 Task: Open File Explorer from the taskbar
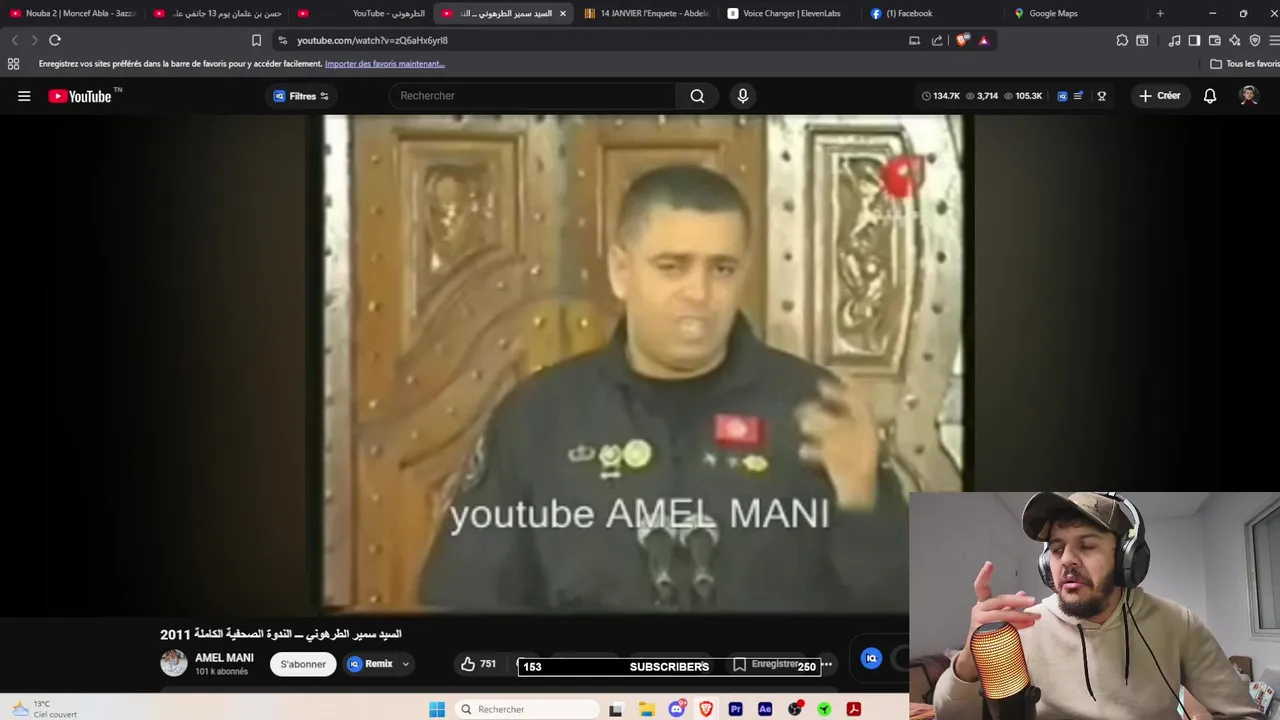click(647, 709)
